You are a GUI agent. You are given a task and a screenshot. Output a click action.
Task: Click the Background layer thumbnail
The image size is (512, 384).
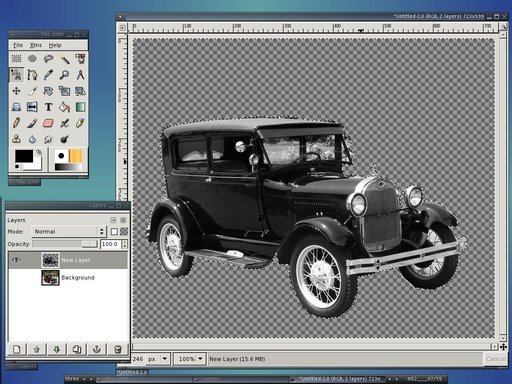point(50,278)
